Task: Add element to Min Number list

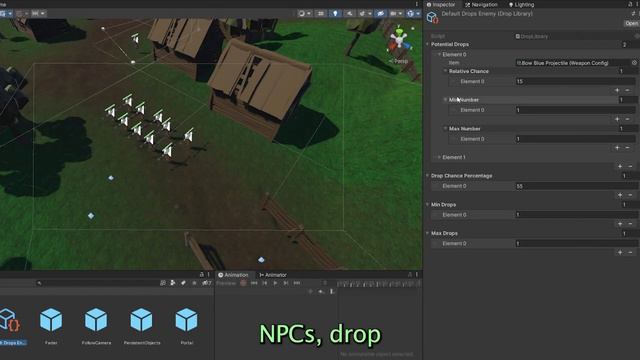Action: (x=617, y=119)
